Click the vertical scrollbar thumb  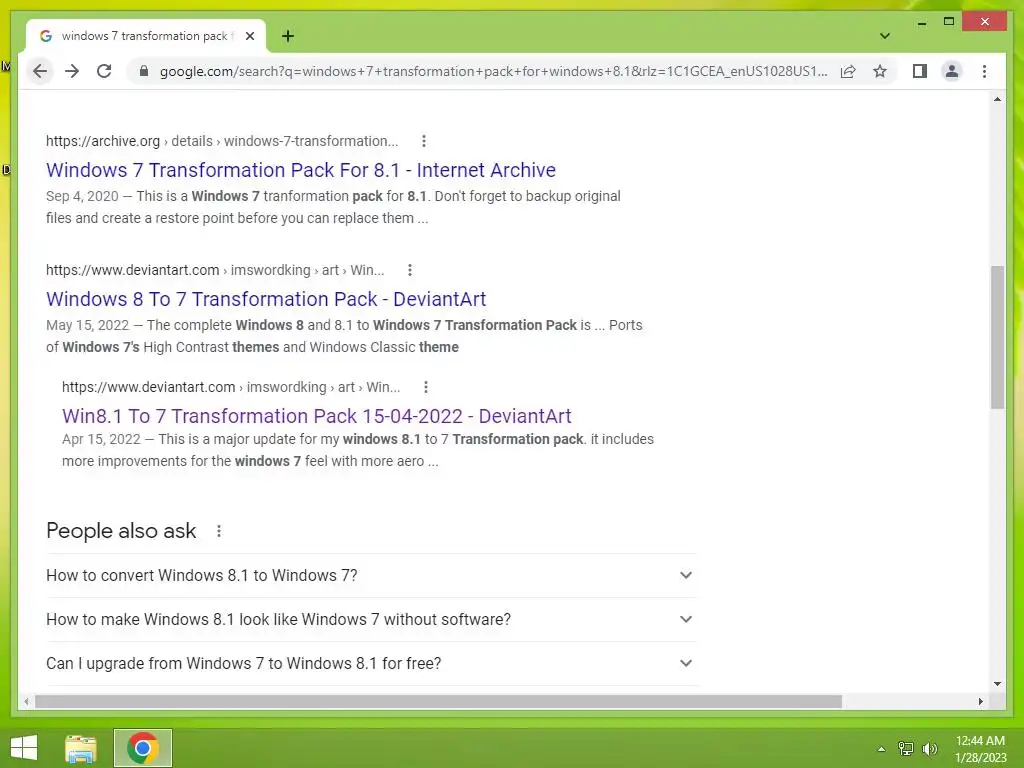click(997, 337)
